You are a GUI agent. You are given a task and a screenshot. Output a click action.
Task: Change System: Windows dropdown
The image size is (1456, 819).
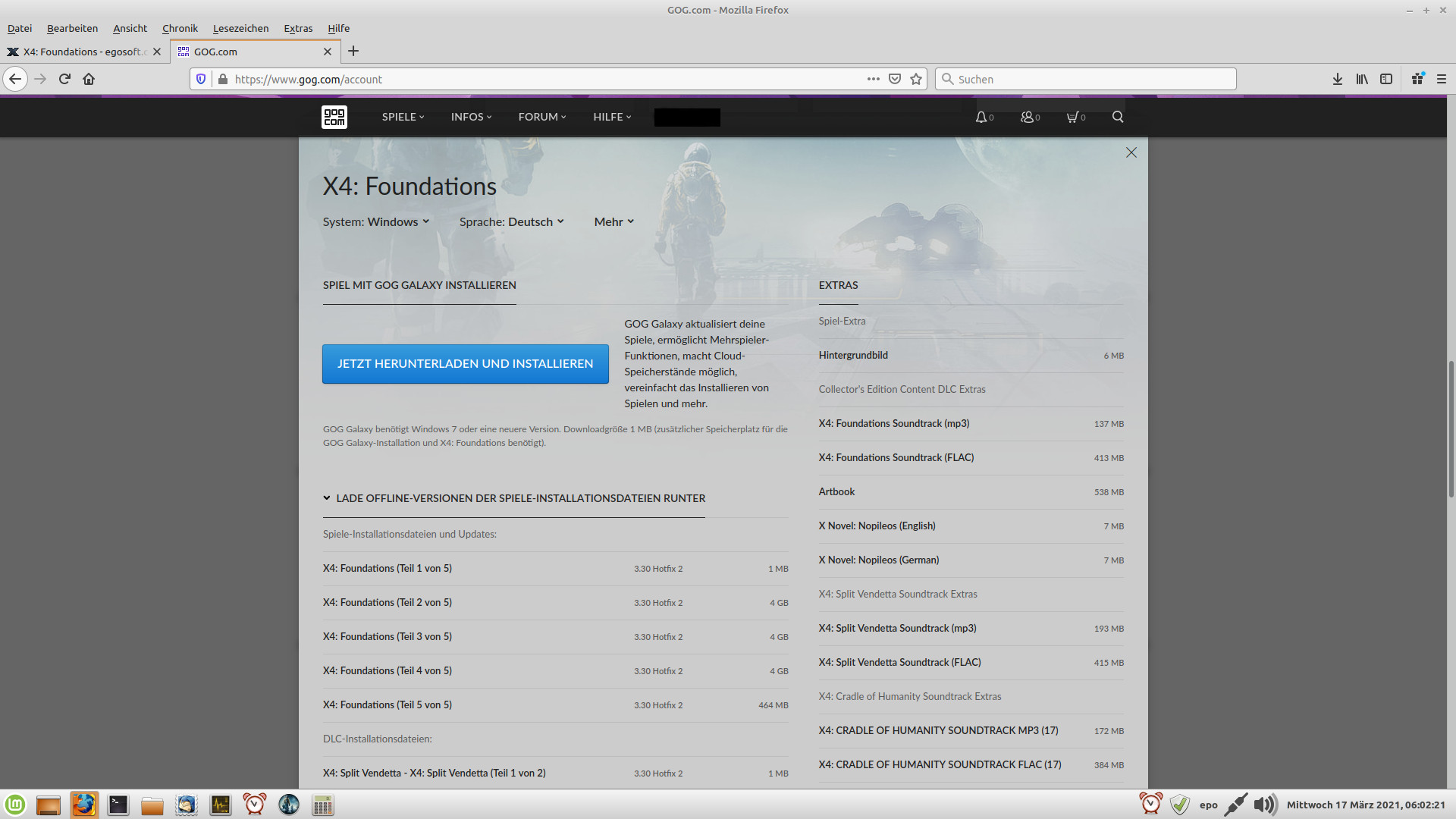point(376,221)
